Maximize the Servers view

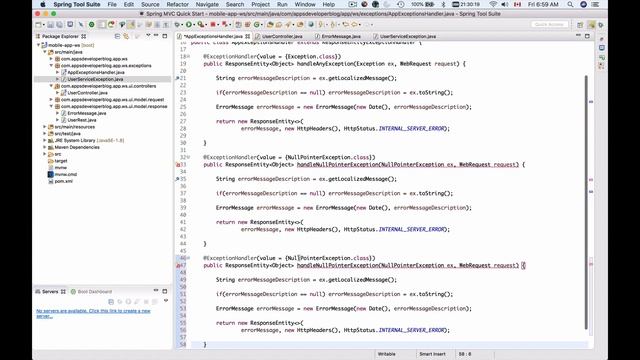pyautogui.click(x=164, y=291)
